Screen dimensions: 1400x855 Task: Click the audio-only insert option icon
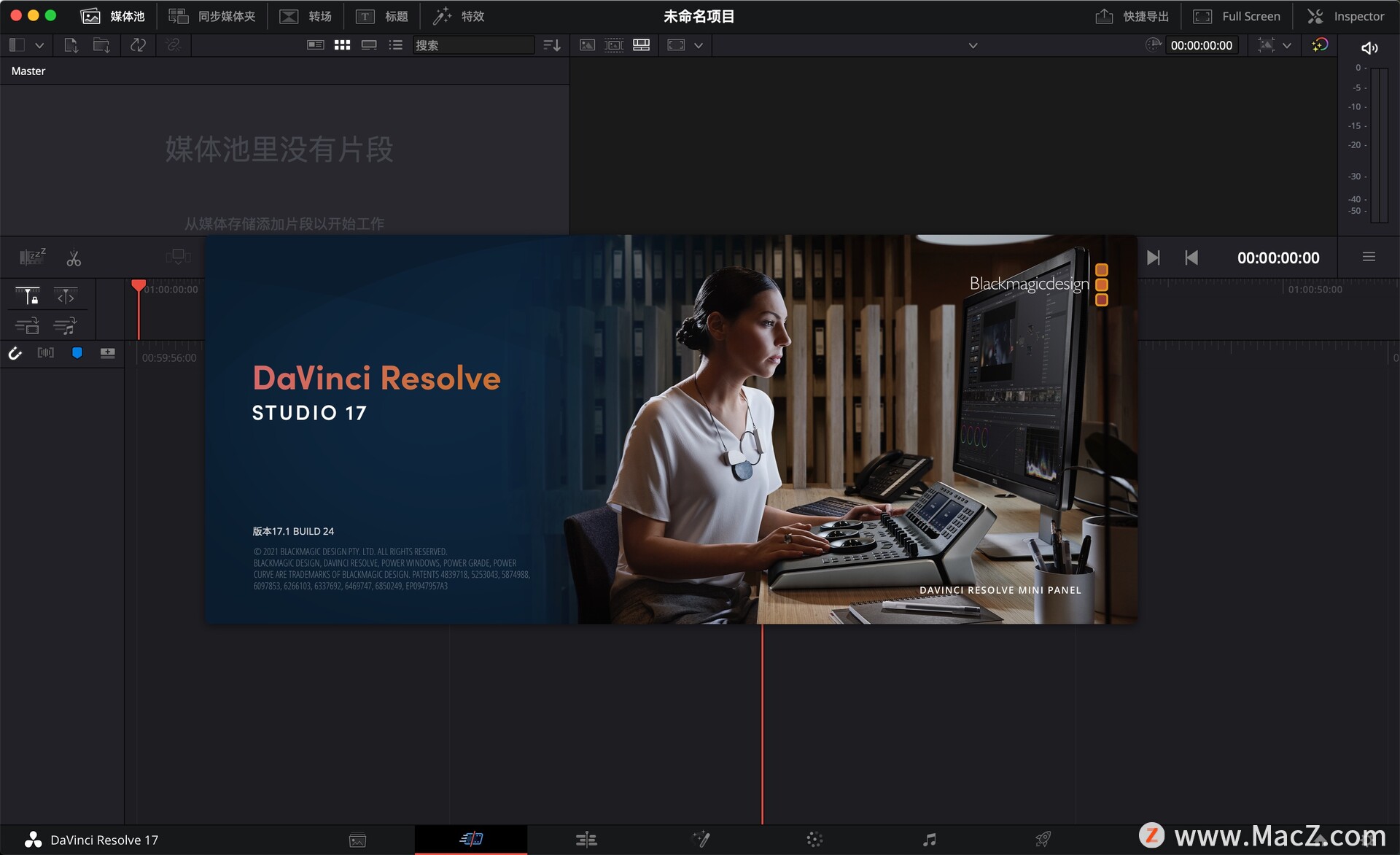pyautogui.click(x=66, y=325)
